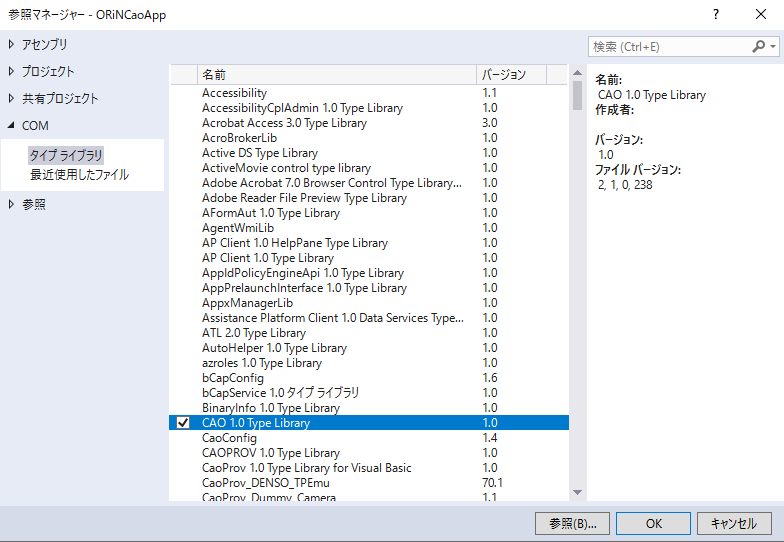Image resolution: width=784 pixels, height=542 pixels.
Task: Select the タイプ ライブラリ item
Action: point(66,156)
